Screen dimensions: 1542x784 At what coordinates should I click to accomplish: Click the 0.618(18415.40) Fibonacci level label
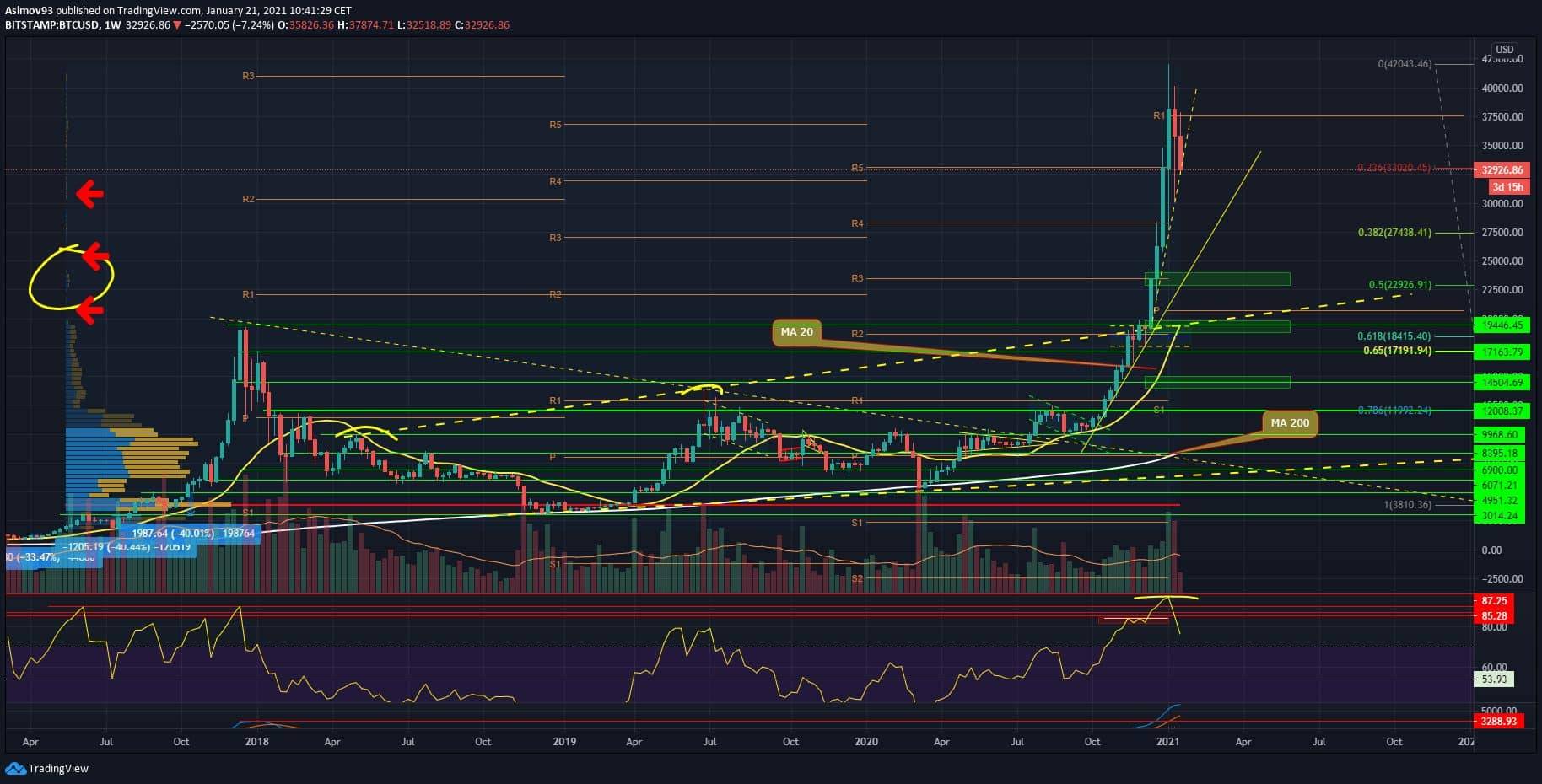(x=1394, y=336)
